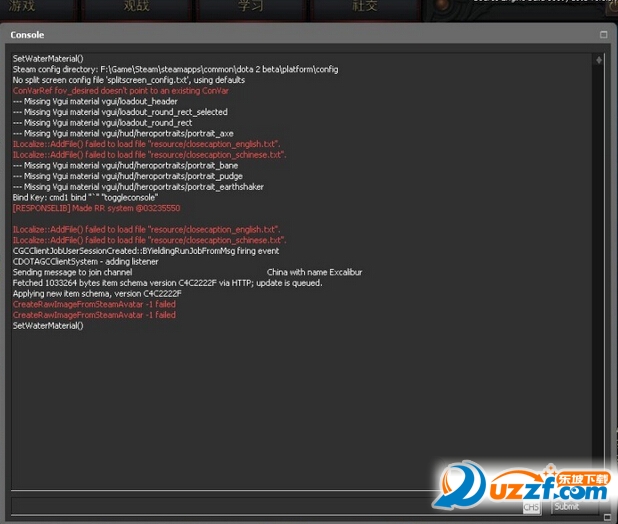Select the 'portrait_pudge' missing material line
This screenshot has height=524, width=618.
[128, 176]
